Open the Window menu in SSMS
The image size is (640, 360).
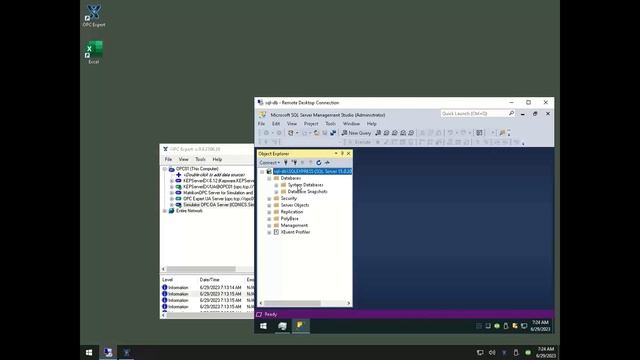coord(351,124)
